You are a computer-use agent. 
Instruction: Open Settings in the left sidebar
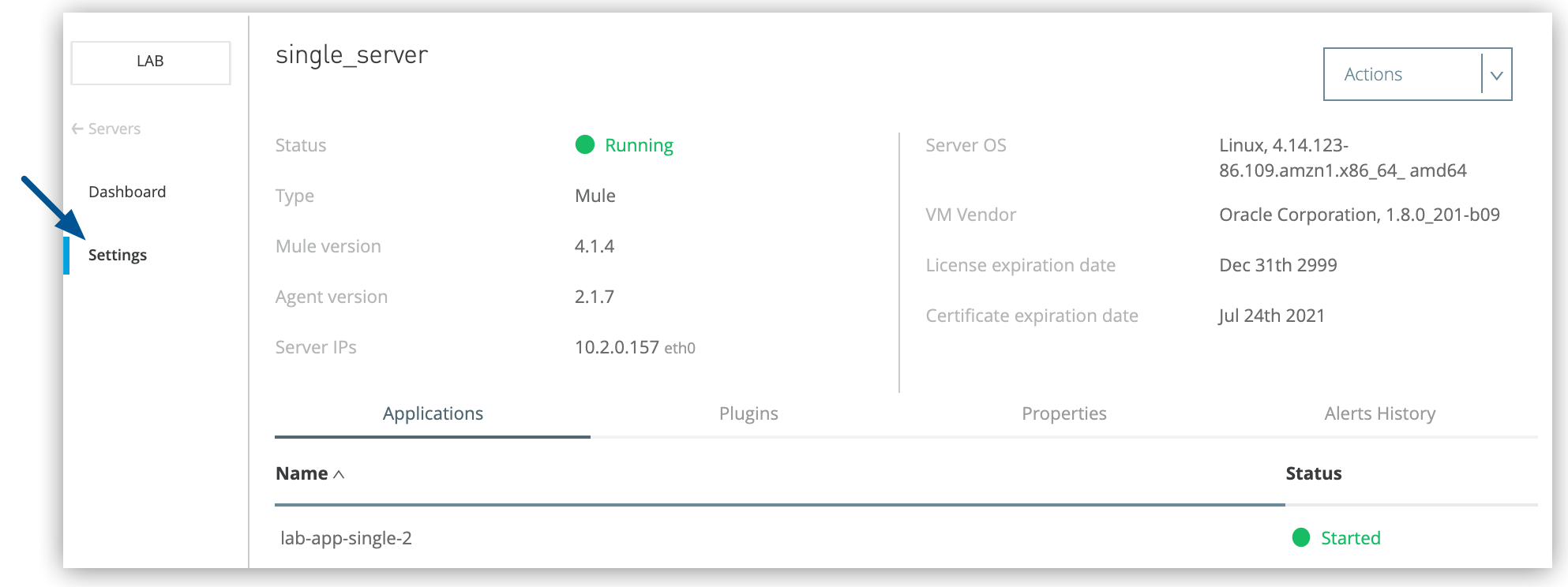tap(118, 255)
